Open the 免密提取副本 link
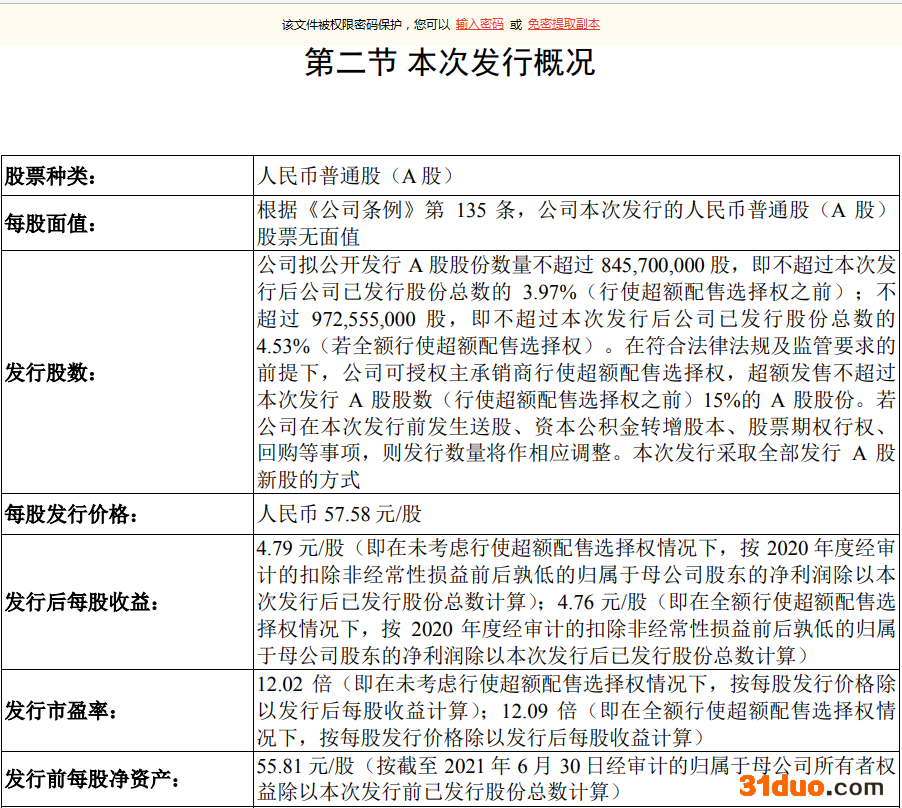Image resolution: width=902 pixels, height=808 pixels. tap(563, 24)
